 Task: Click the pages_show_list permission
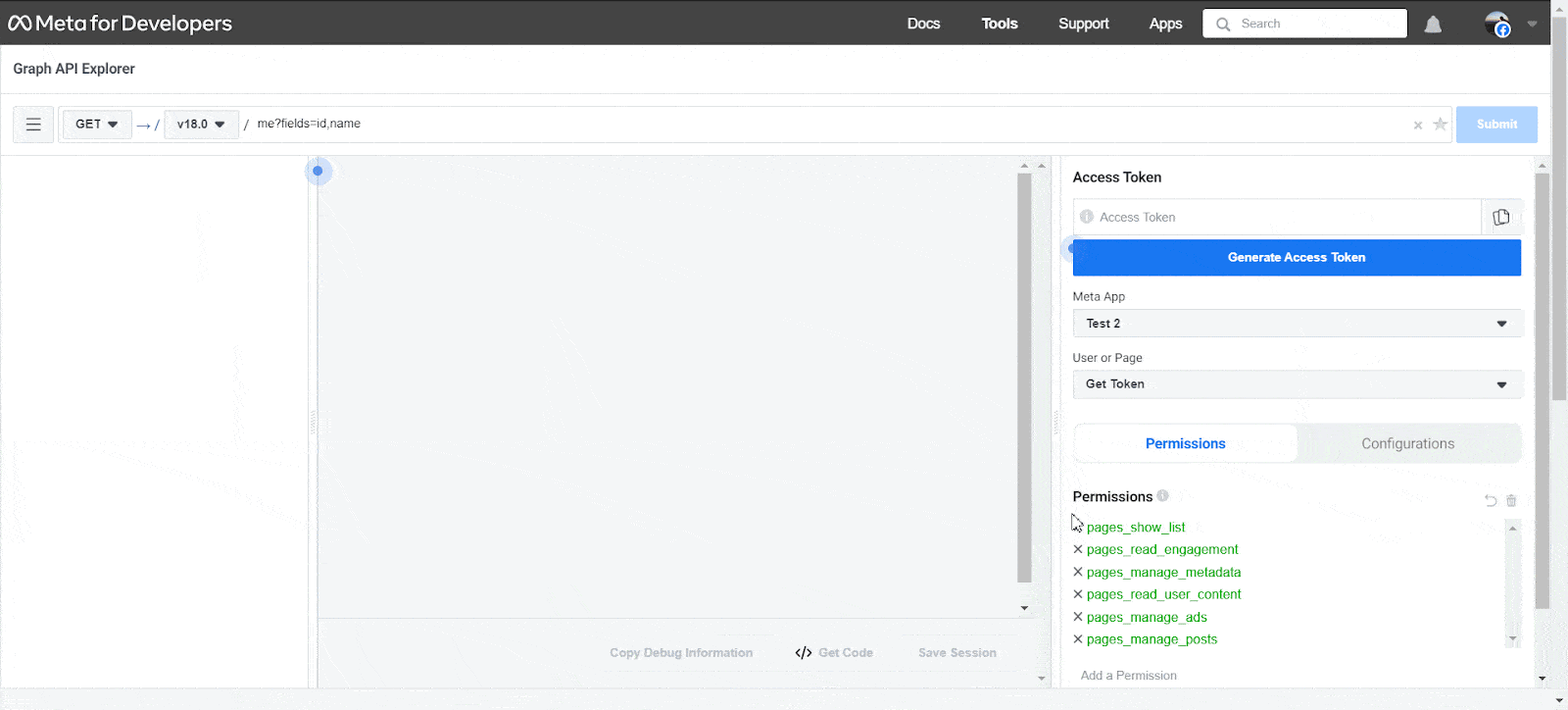[1136, 528]
